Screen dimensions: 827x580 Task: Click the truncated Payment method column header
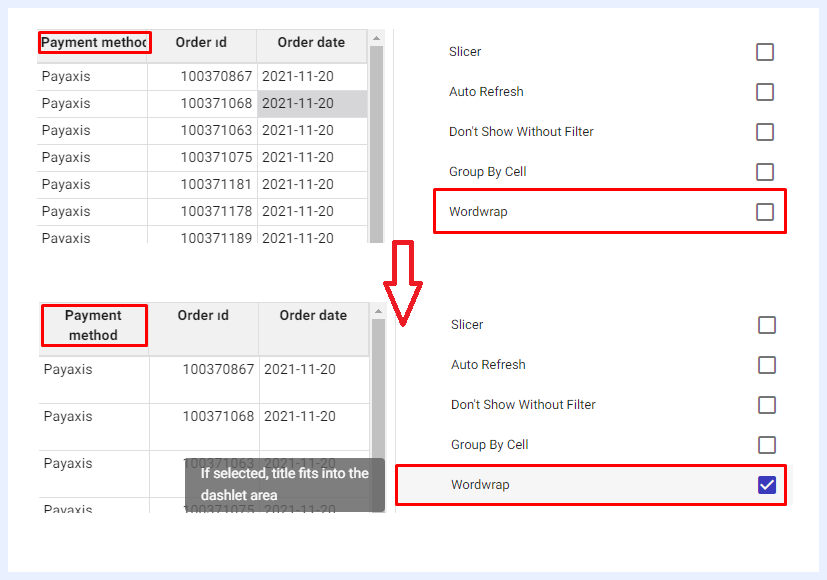click(x=94, y=42)
